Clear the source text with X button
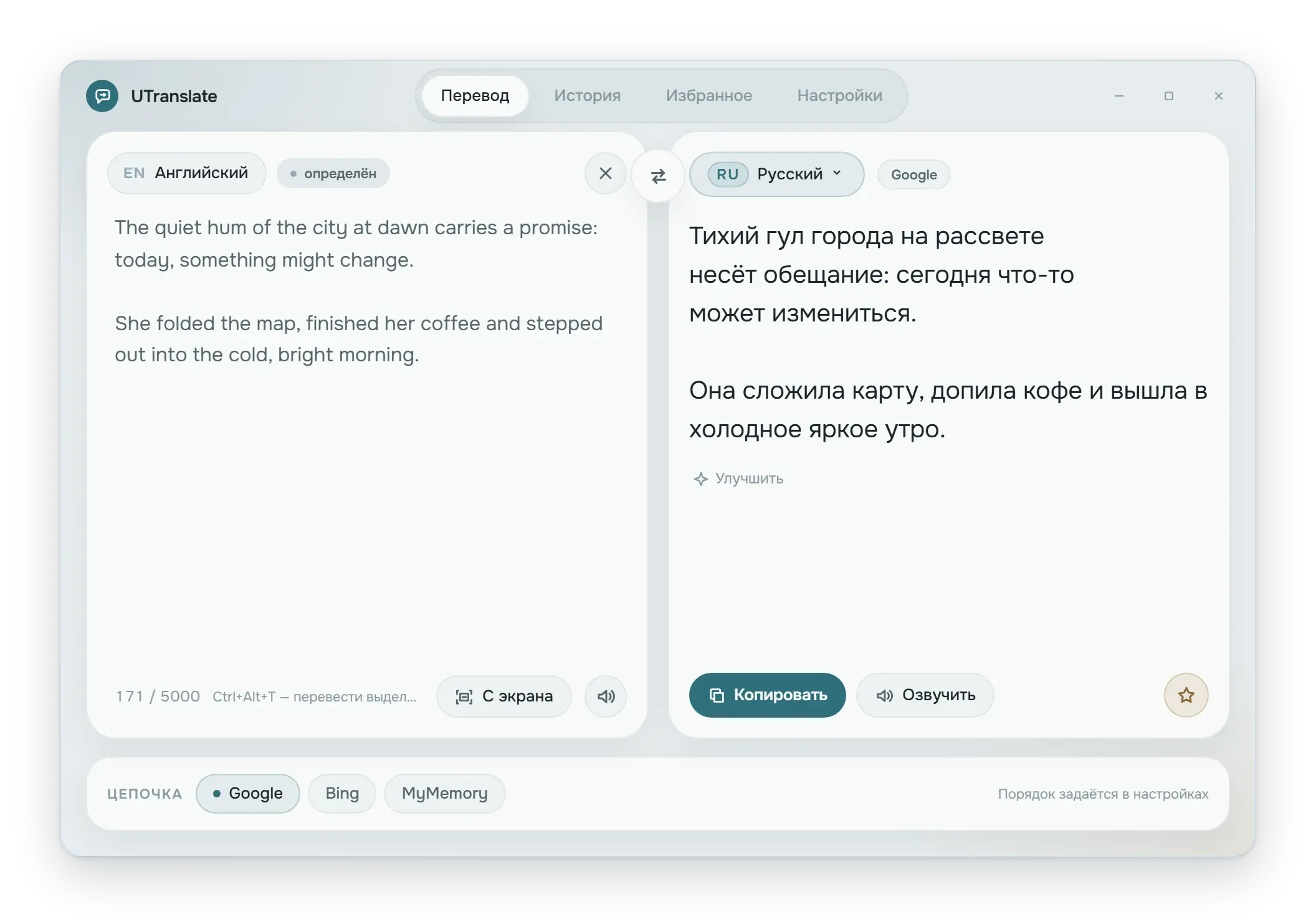Screen dimensions: 1316x917 point(605,173)
